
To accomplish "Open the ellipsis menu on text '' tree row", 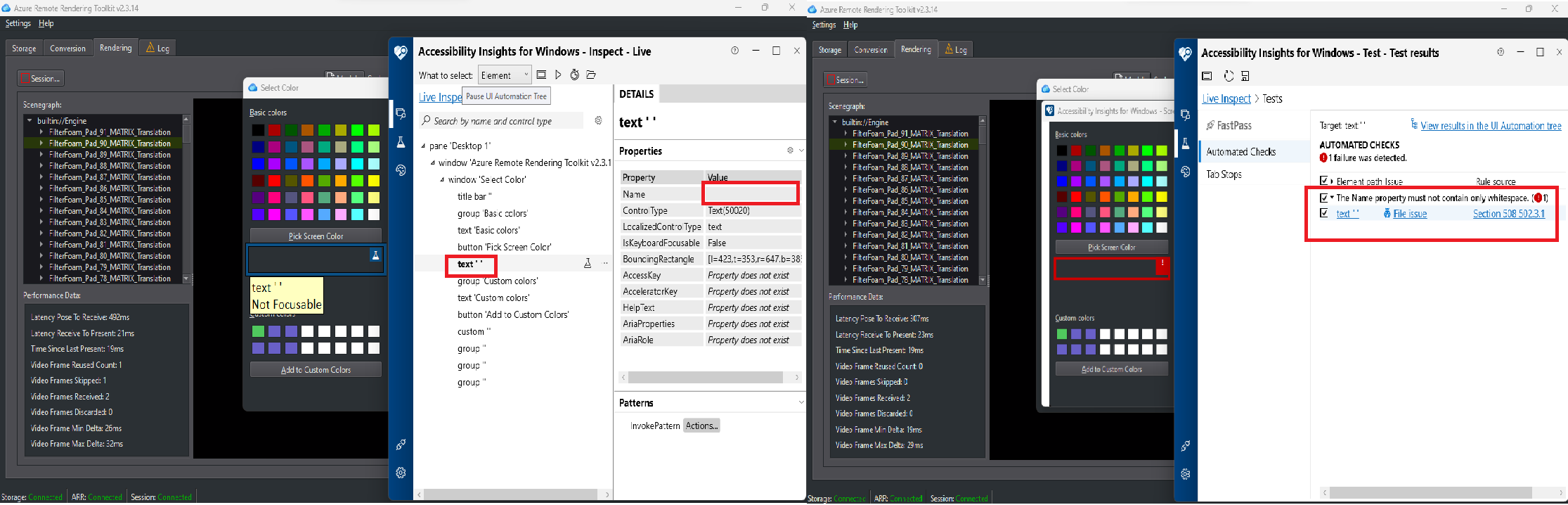I will (605, 264).
